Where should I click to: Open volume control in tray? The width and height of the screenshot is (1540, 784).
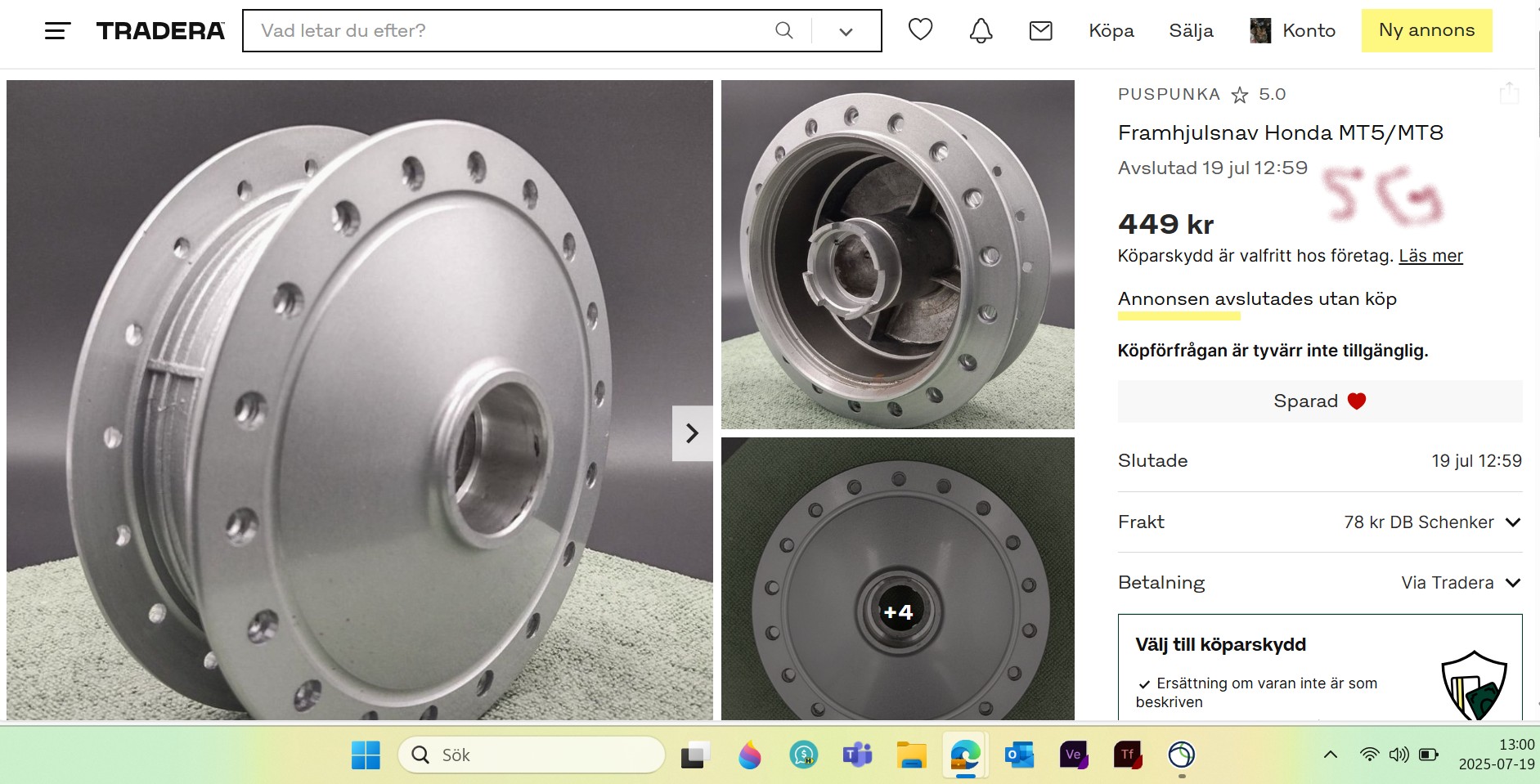click(1399, 755)
